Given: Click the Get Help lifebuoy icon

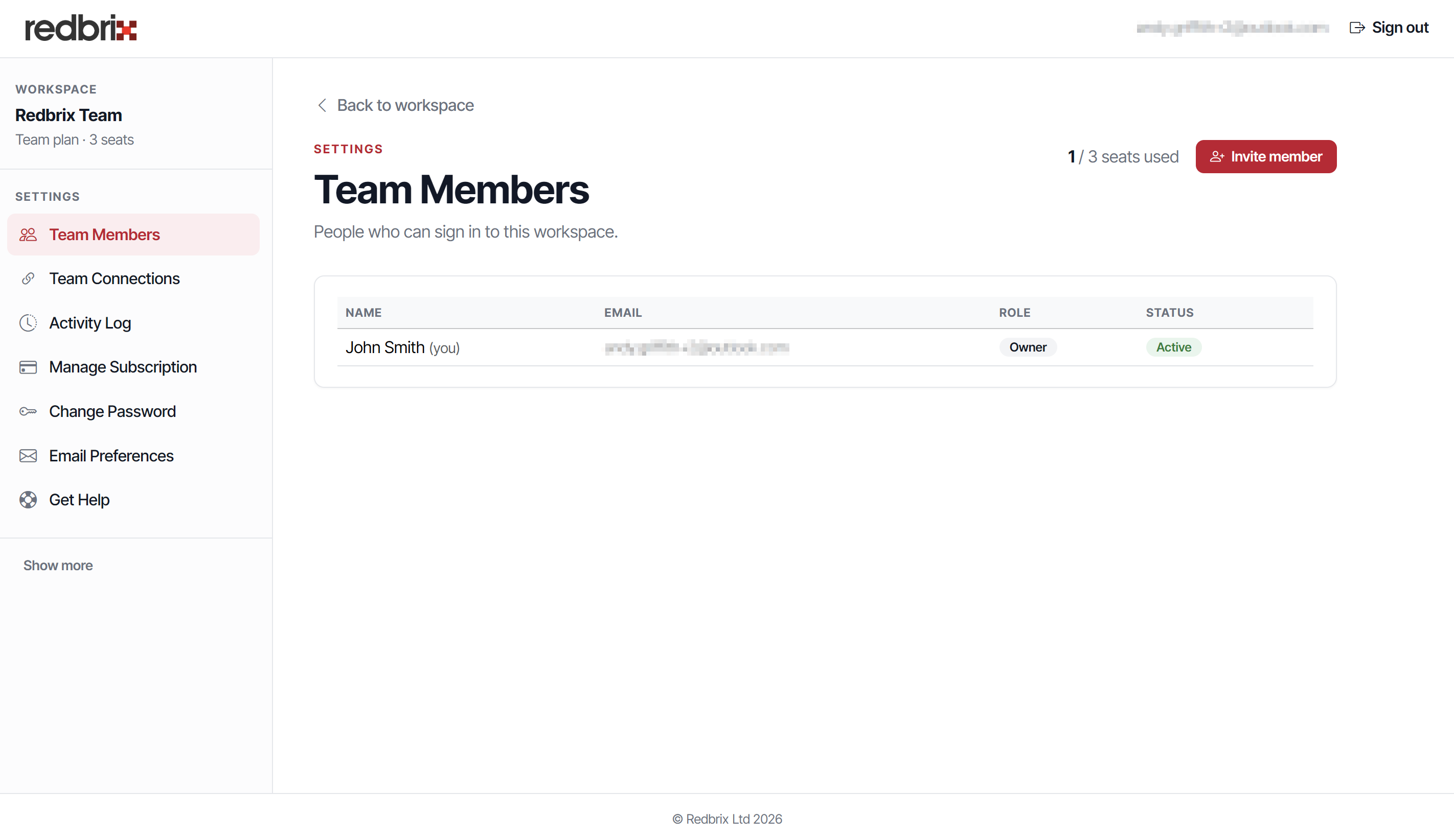Looking at the screenshot, I should pyautogui.click(x=28, y=500).
